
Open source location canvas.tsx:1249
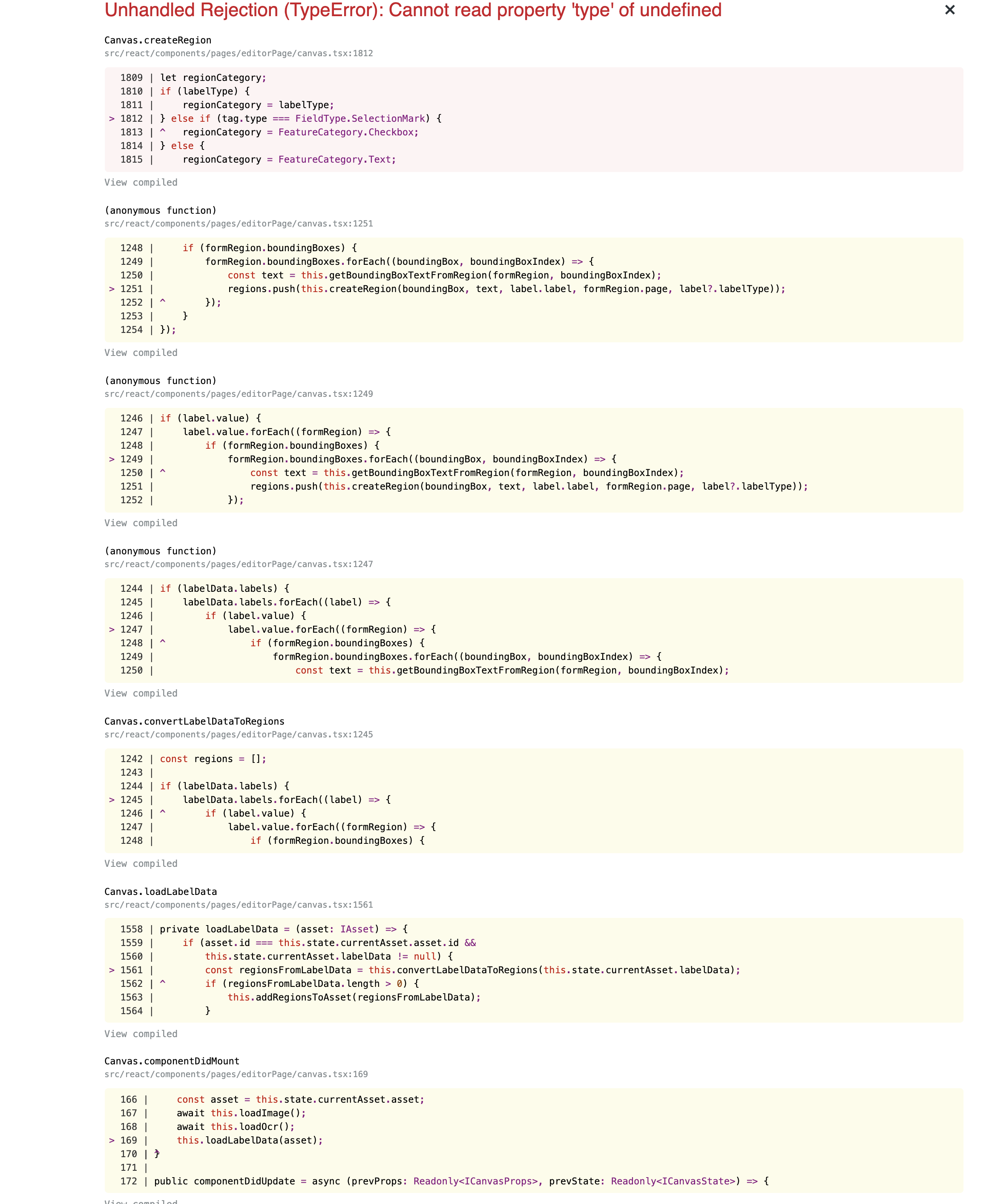[239, 393]
